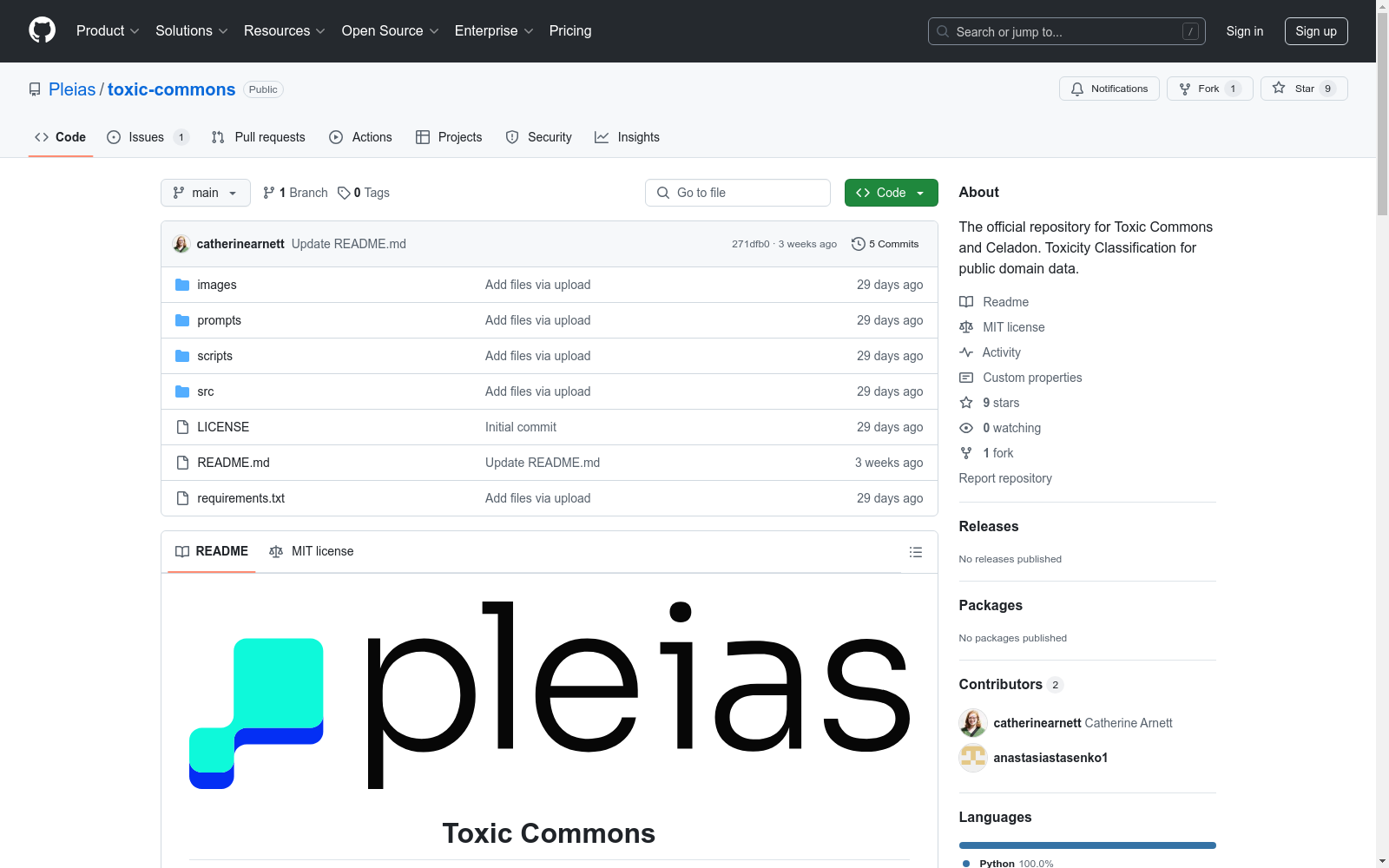Open the green Code dropdown button
This screenshot has height=868, width=1389.
(891, 193)
